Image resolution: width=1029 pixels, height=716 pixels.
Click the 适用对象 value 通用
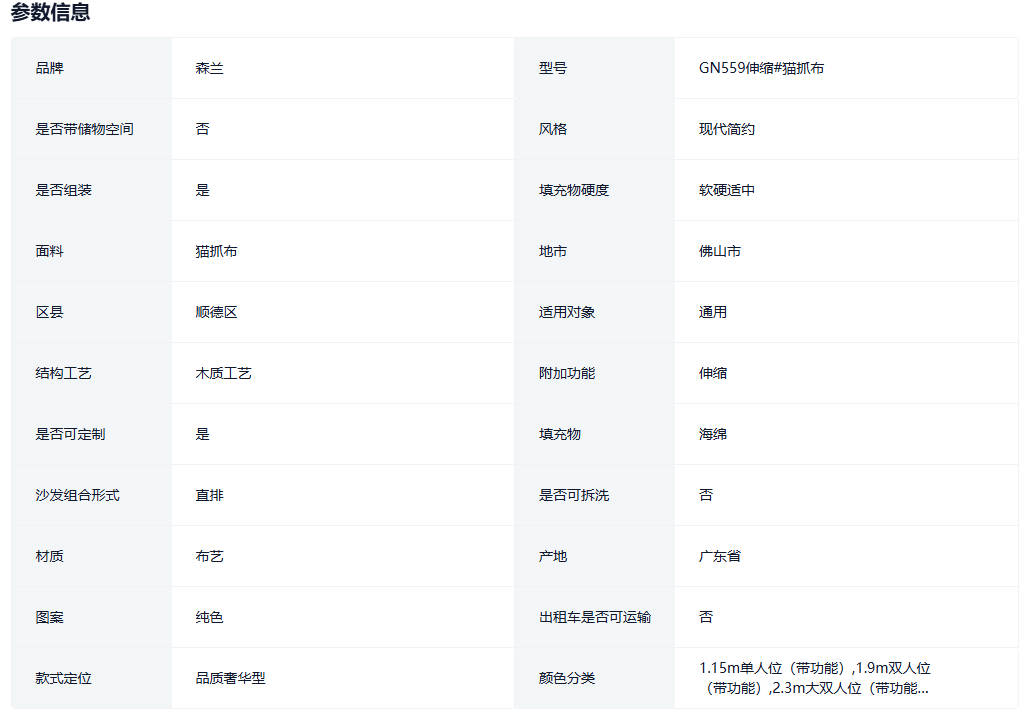click(712, 312)
